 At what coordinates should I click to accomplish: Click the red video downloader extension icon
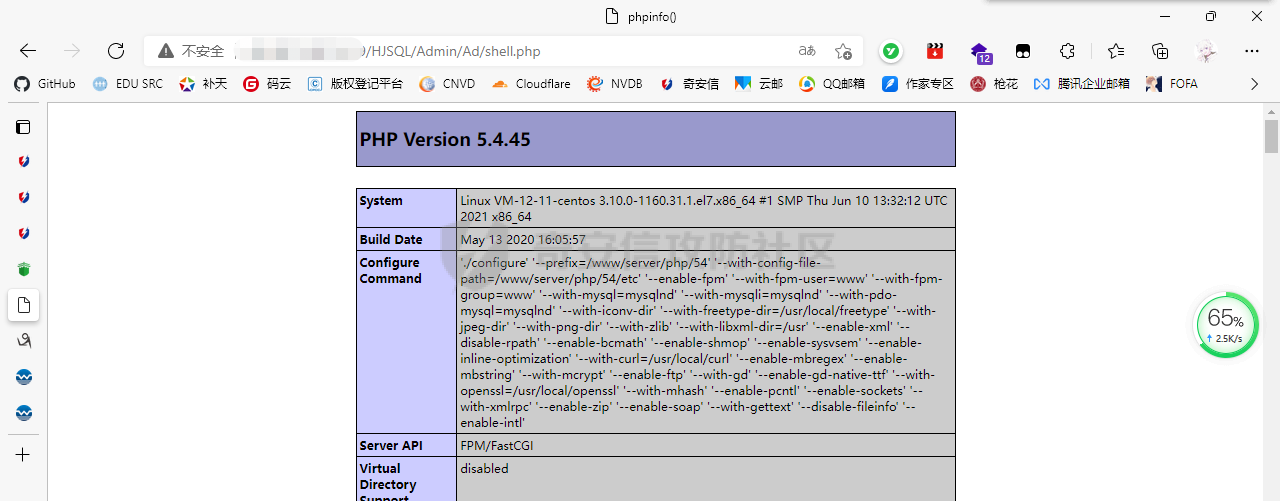click(x=935, y=51)
